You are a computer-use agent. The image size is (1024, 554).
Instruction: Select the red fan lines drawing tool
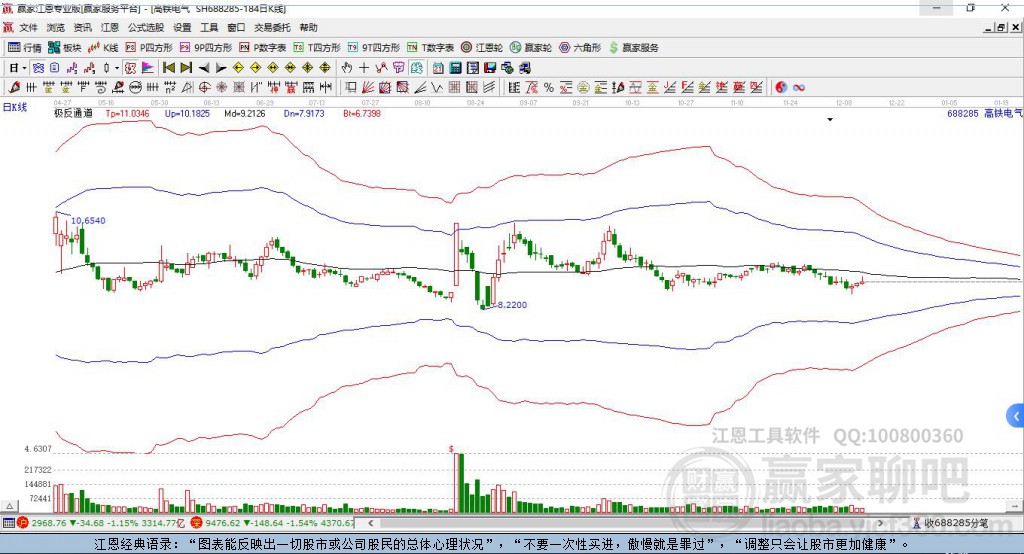368,88
